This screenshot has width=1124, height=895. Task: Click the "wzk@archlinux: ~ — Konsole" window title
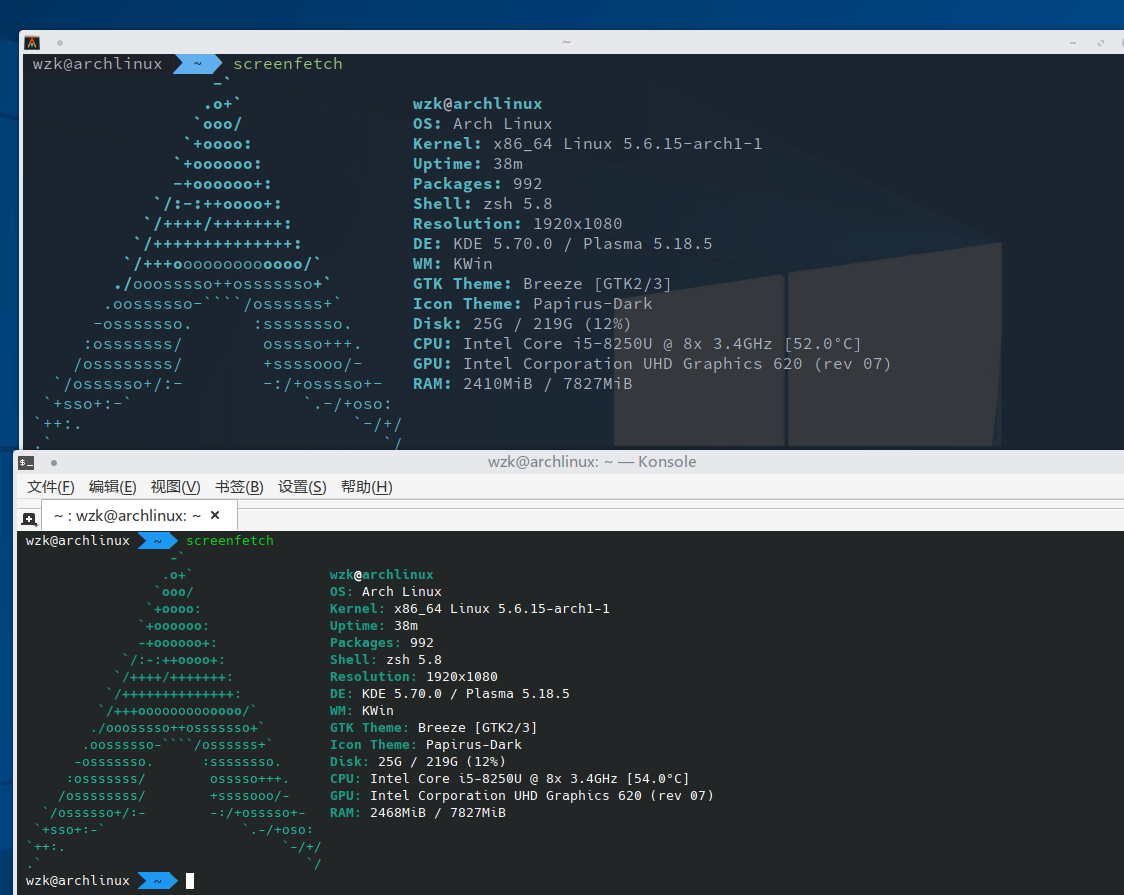click(592, 461)
